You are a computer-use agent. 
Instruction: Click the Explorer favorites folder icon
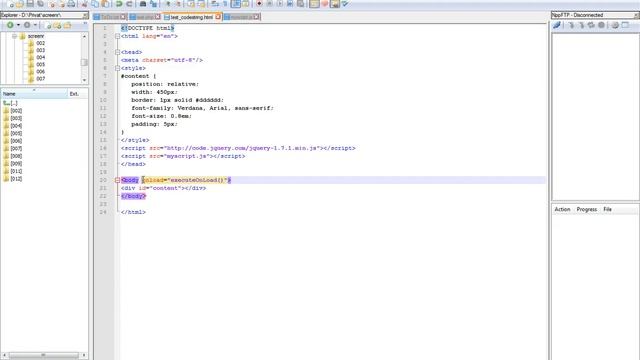point(67,25)
